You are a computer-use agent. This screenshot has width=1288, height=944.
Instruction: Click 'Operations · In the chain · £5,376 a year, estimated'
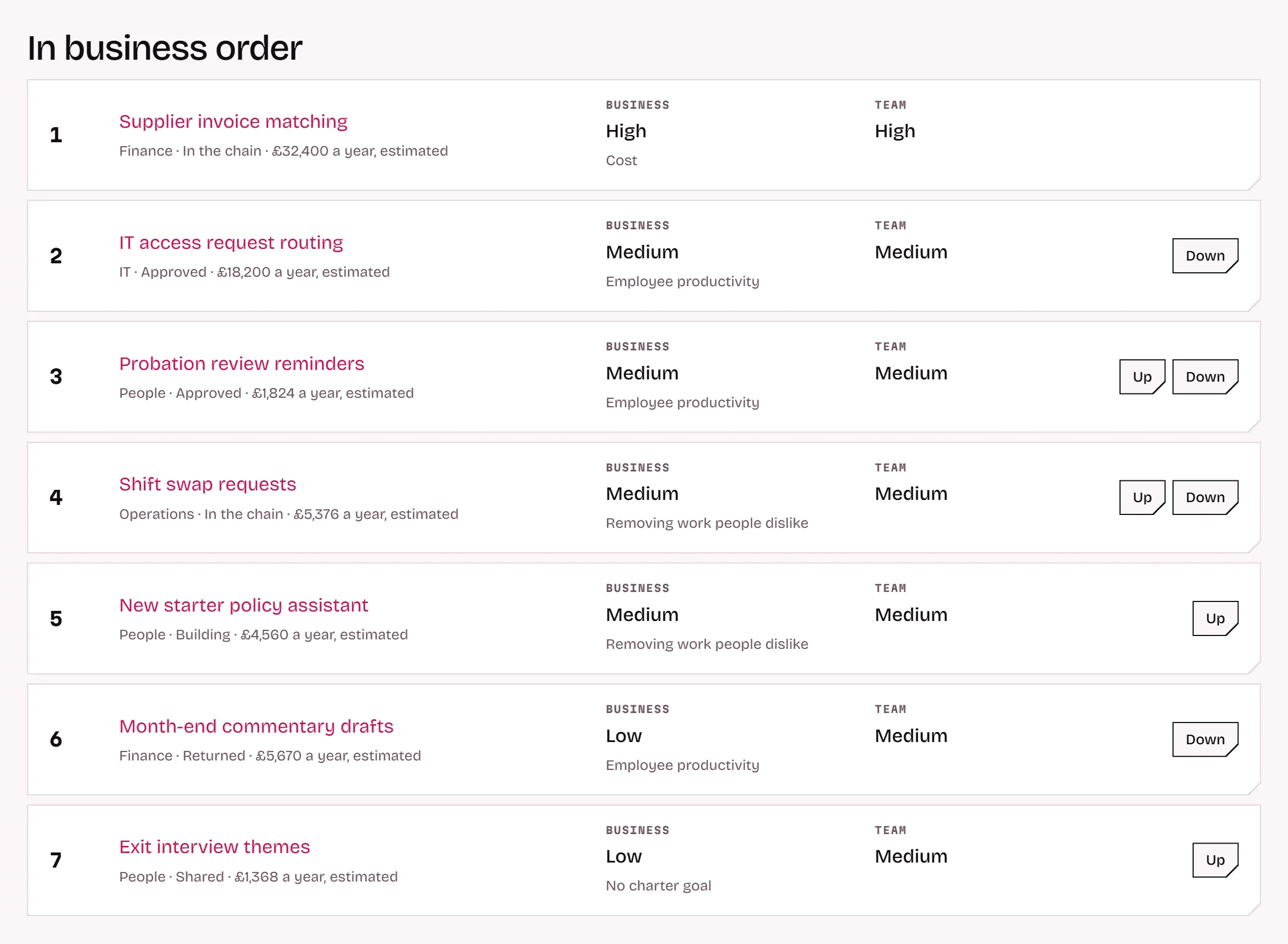(289, 514)
